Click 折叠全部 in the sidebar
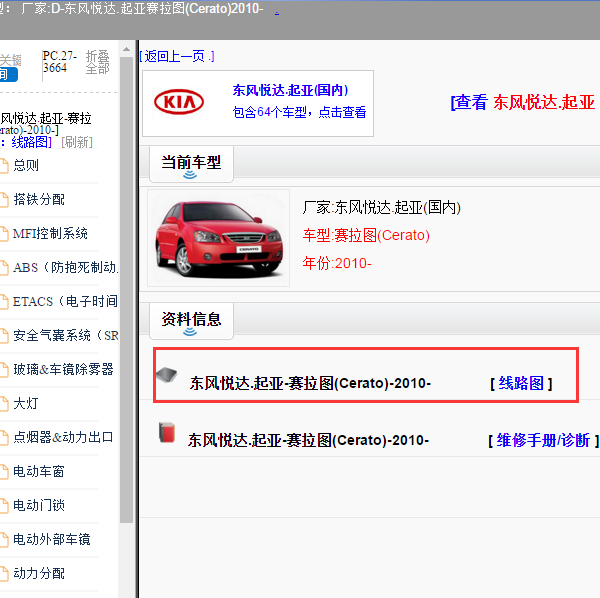The height and width of the screenshot is (598, 600). (98, 62)
